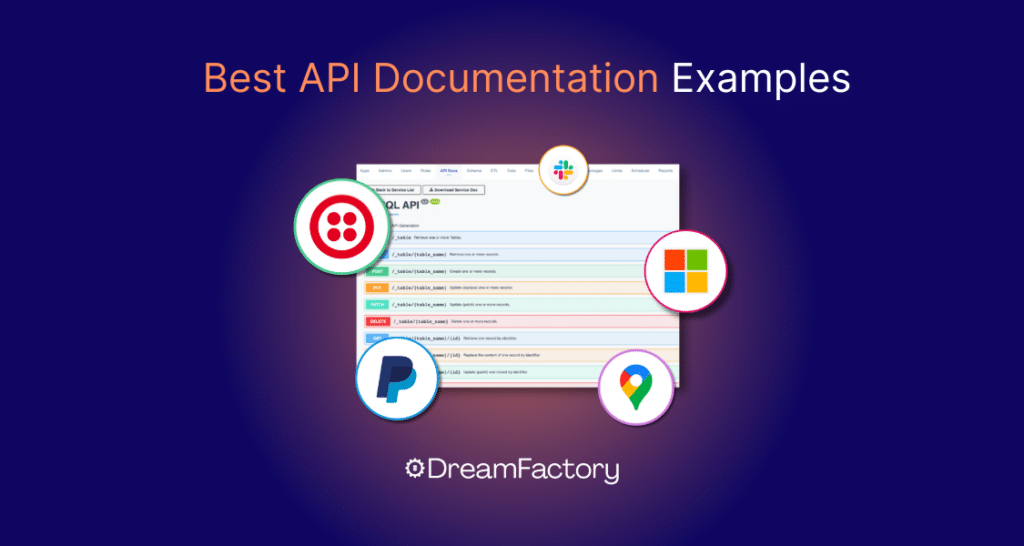Click the red DELETE method badge
The width and height of the screenshot is (1024, 546).
pos(378,321)
